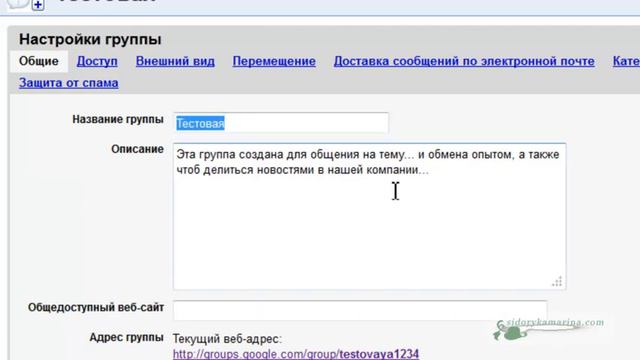Click the Общедоступный веб-сайт label

tap(96, 307)
